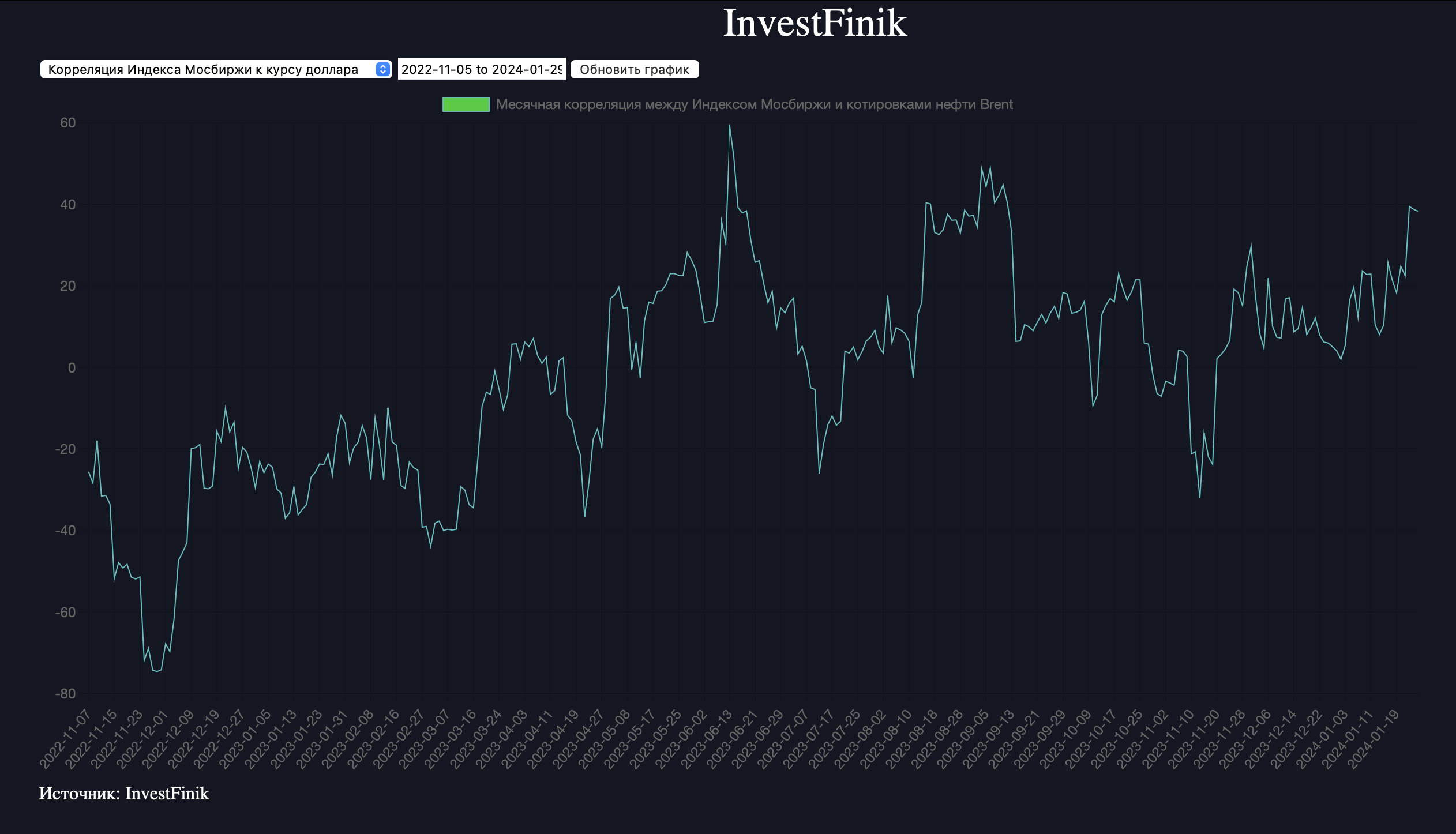
Task: Click the chart's highest peak near 60
Action: coord(729,125)
